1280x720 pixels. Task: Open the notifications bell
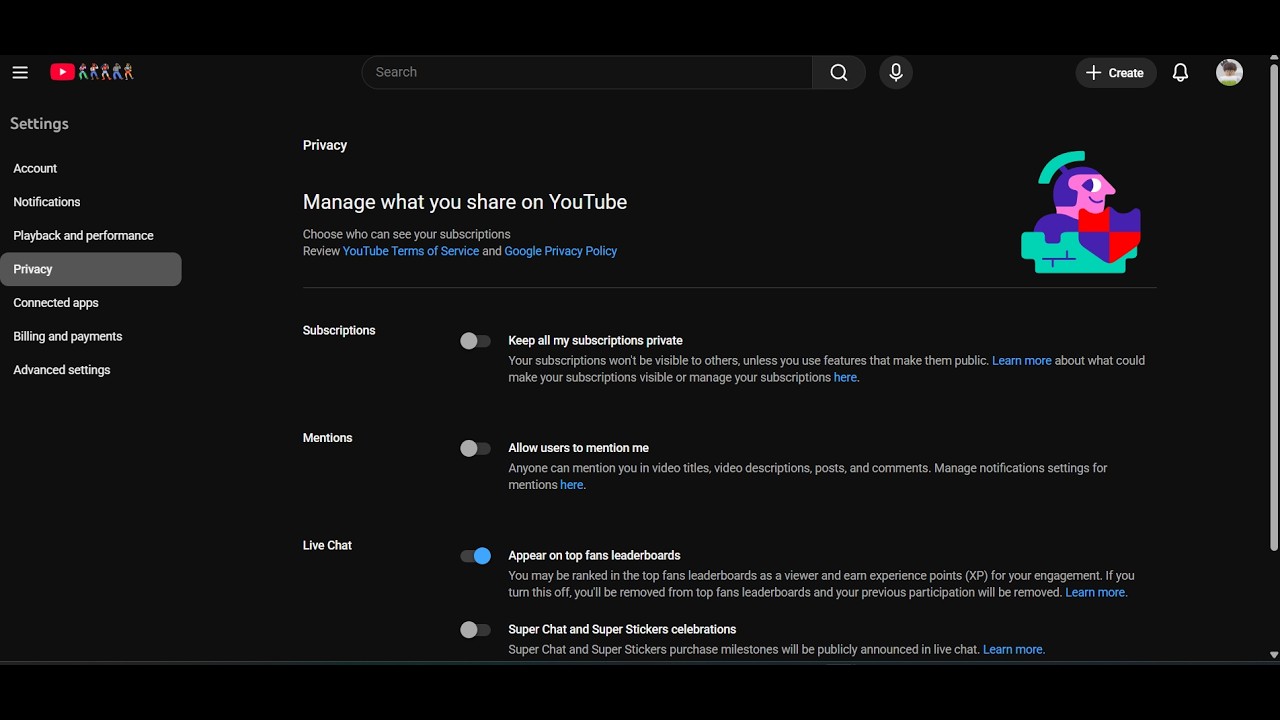point(1180,72)
